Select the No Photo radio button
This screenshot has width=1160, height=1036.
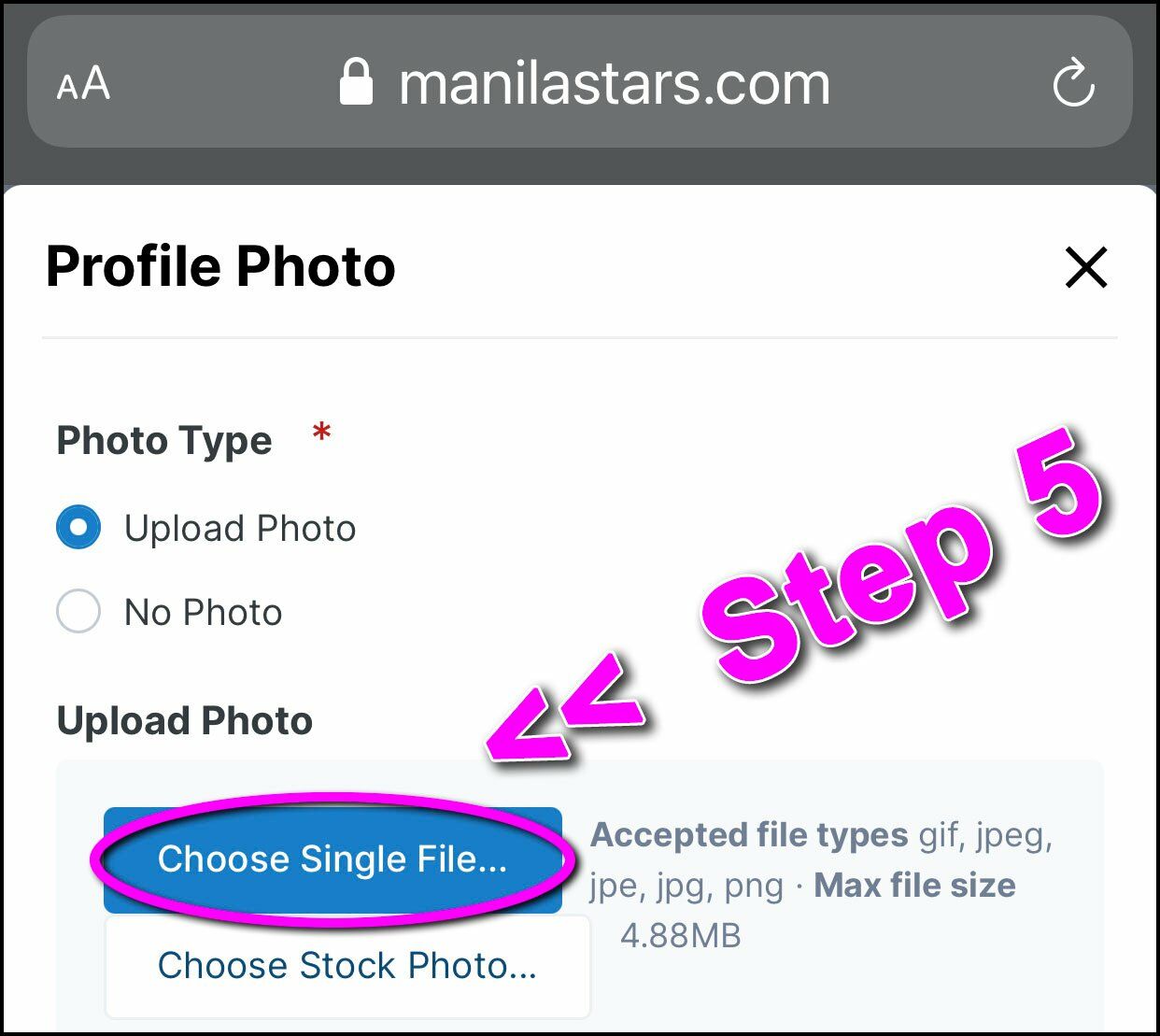(78, 612)
